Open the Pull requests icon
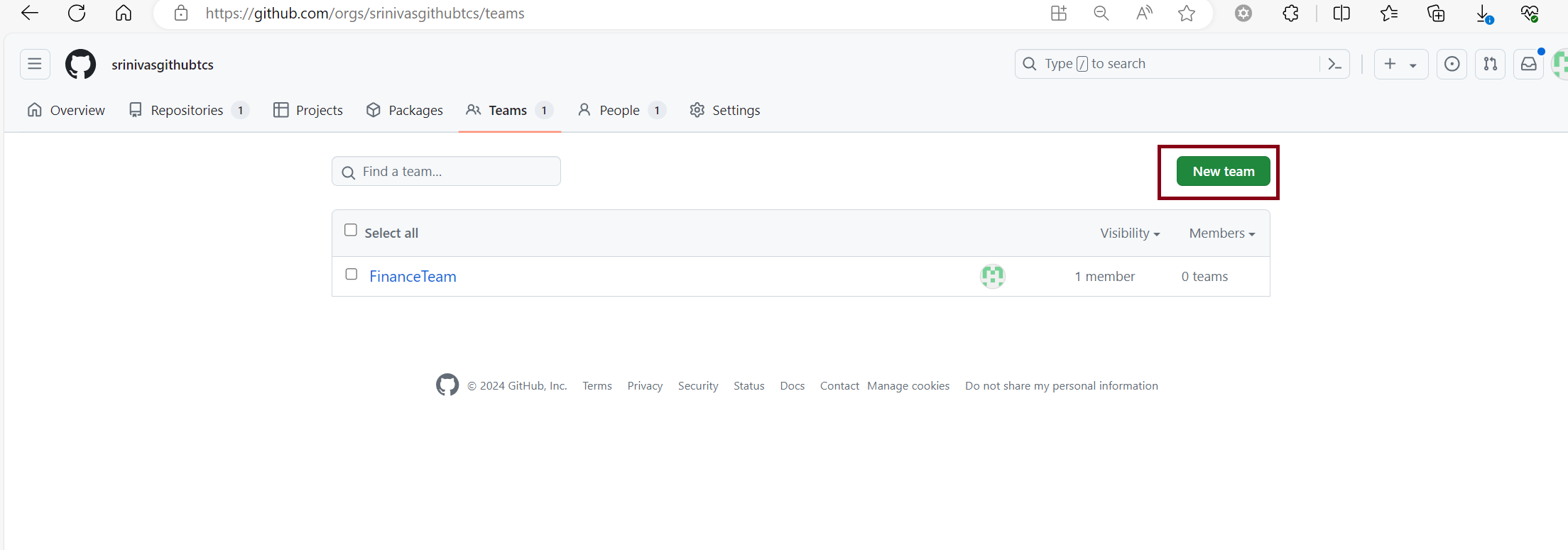Image resolution: width=1568 pixels, height=550 pixels. [x=1491, y=64]
